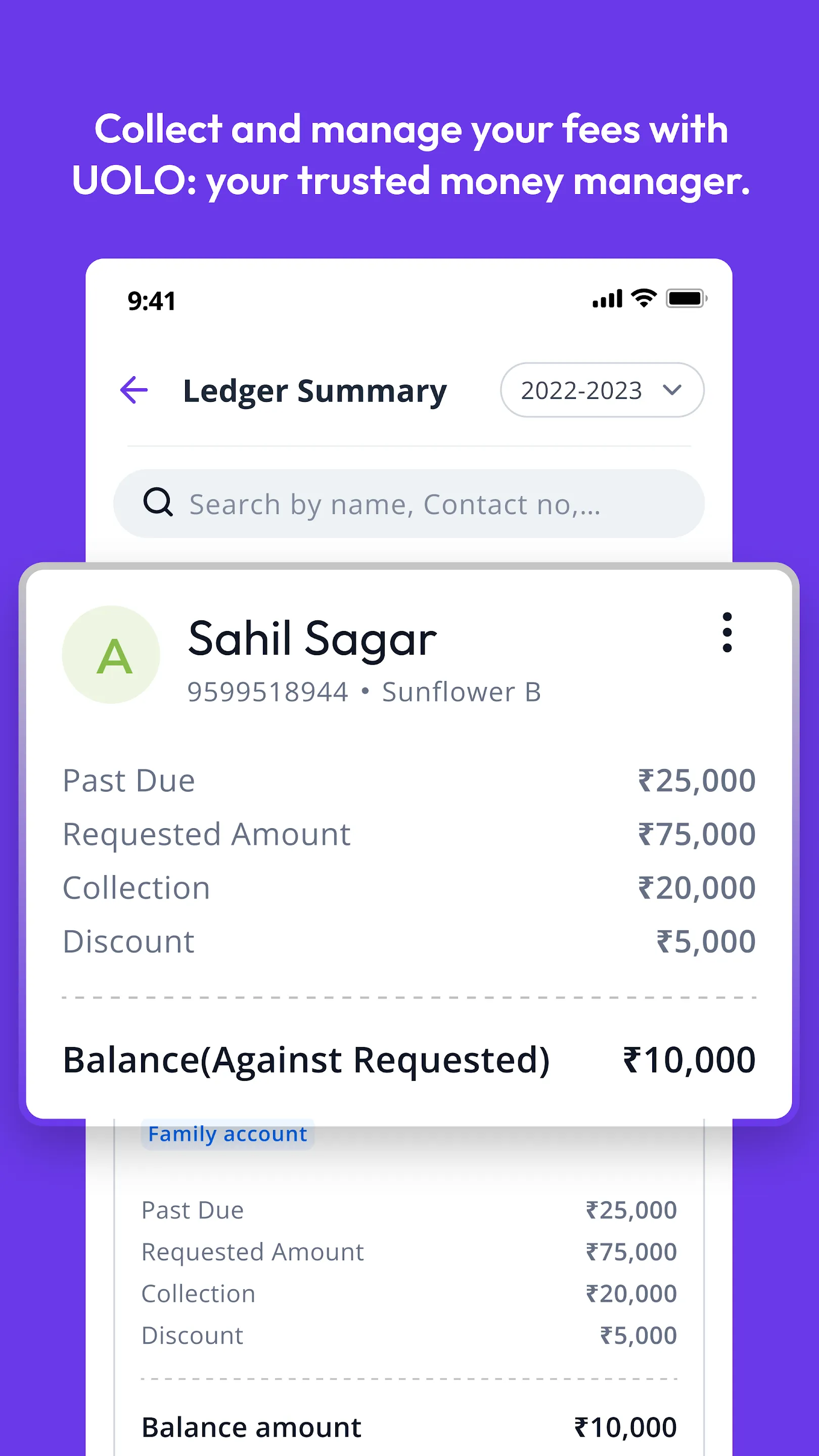Tap the ₹10,000 Balance amount row below
This screenshot has height=1456, width=819.
408,1427
